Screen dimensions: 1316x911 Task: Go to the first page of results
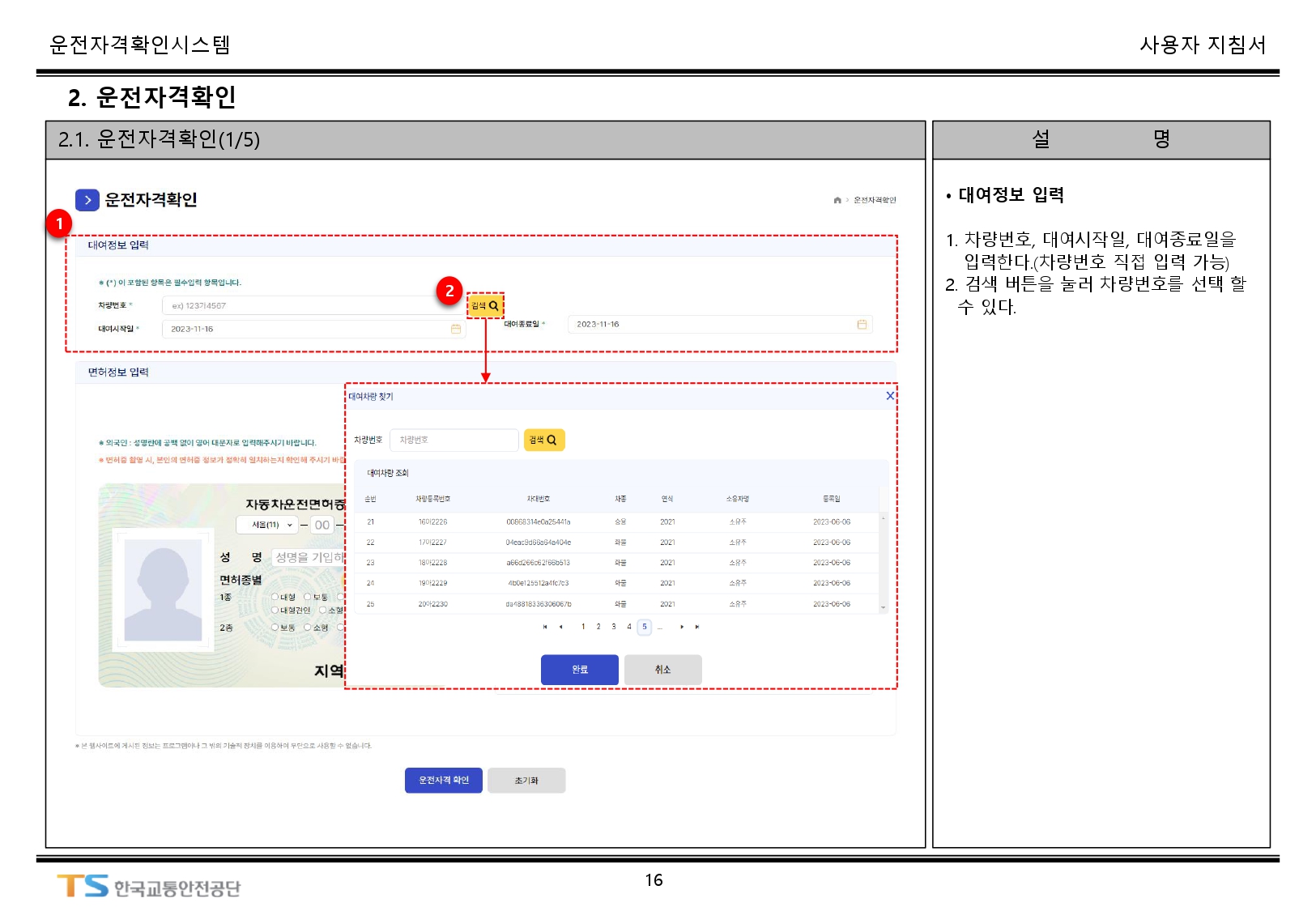coord(545,627)
